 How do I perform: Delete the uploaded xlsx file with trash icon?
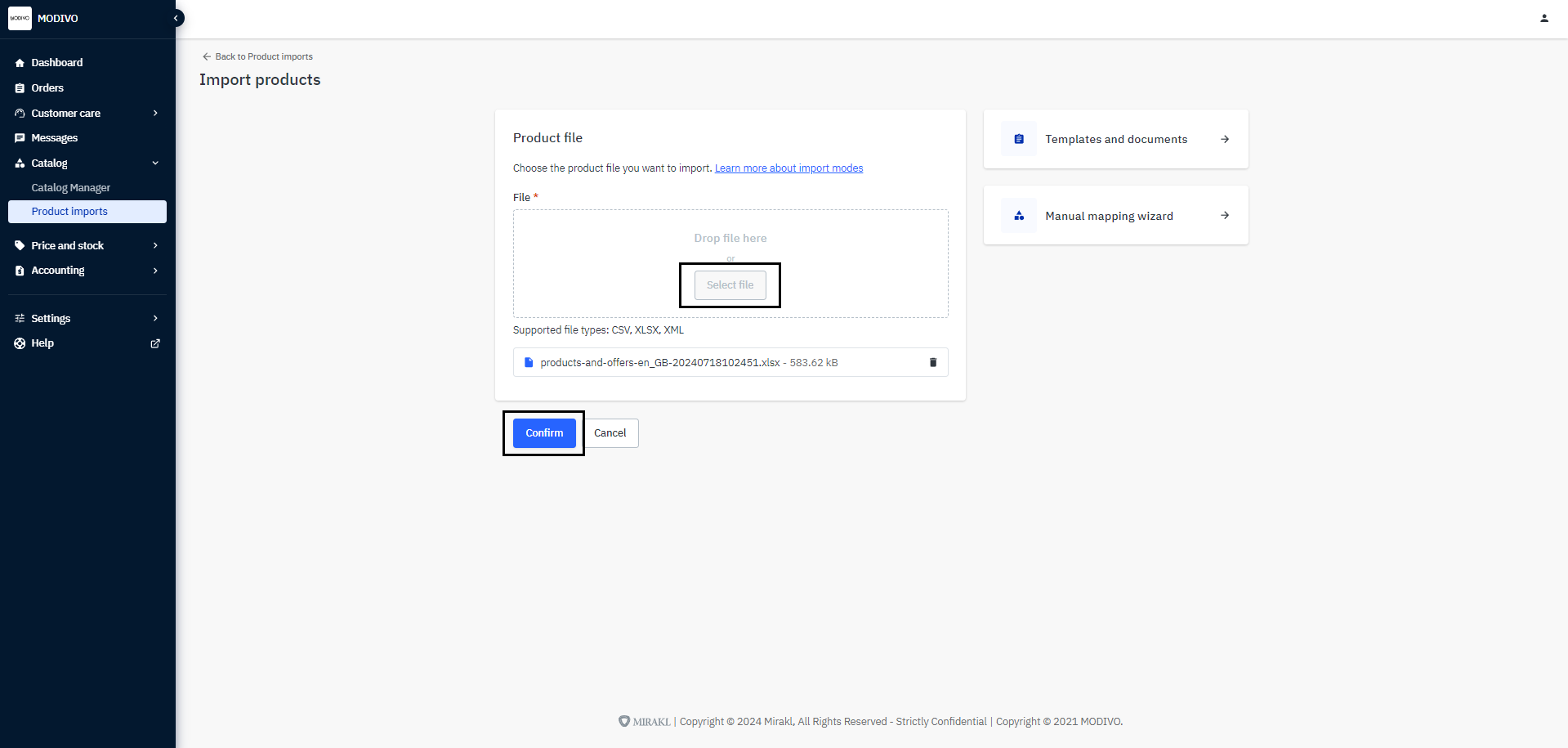(x=933, y=362)
